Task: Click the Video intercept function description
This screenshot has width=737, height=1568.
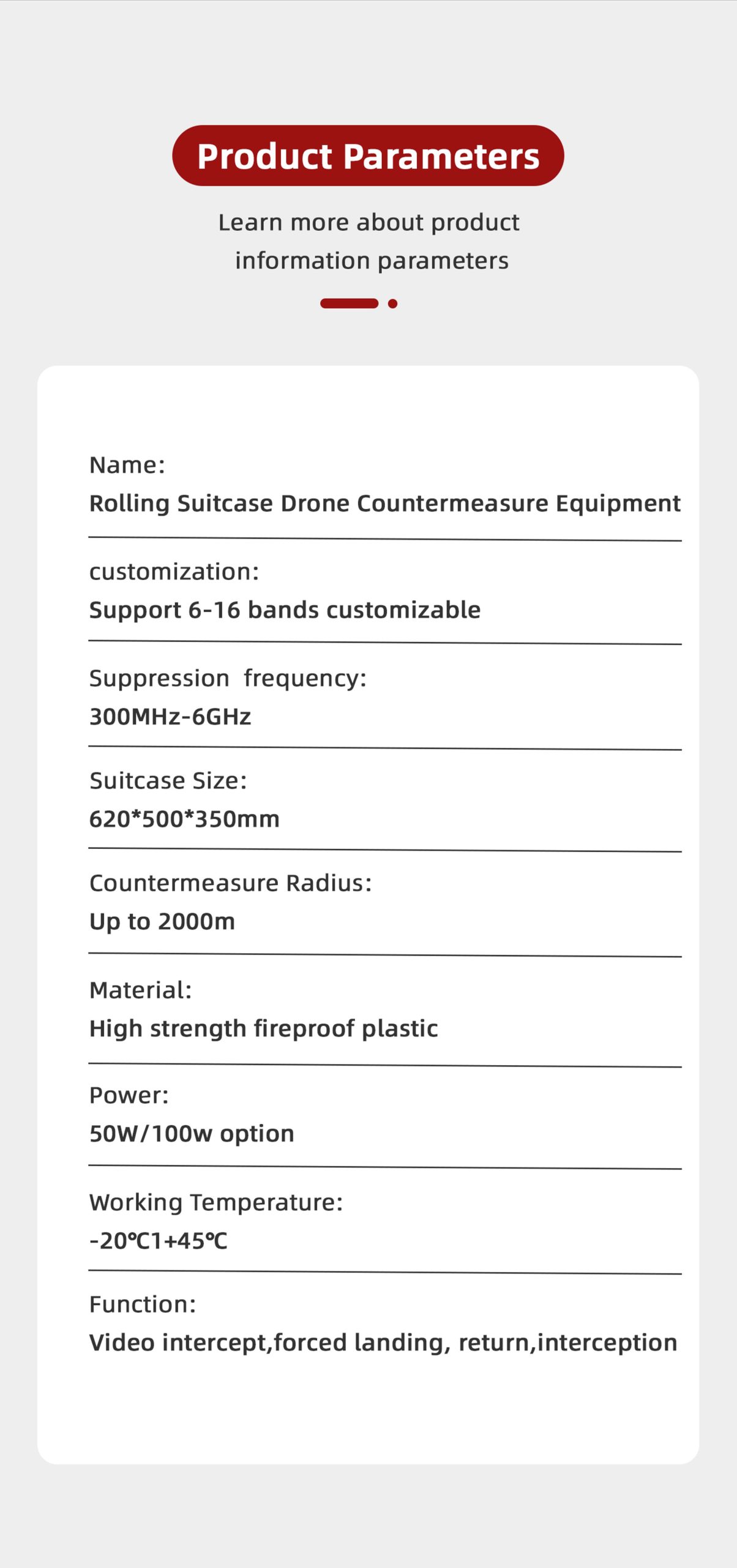Action: point(383,1343)
